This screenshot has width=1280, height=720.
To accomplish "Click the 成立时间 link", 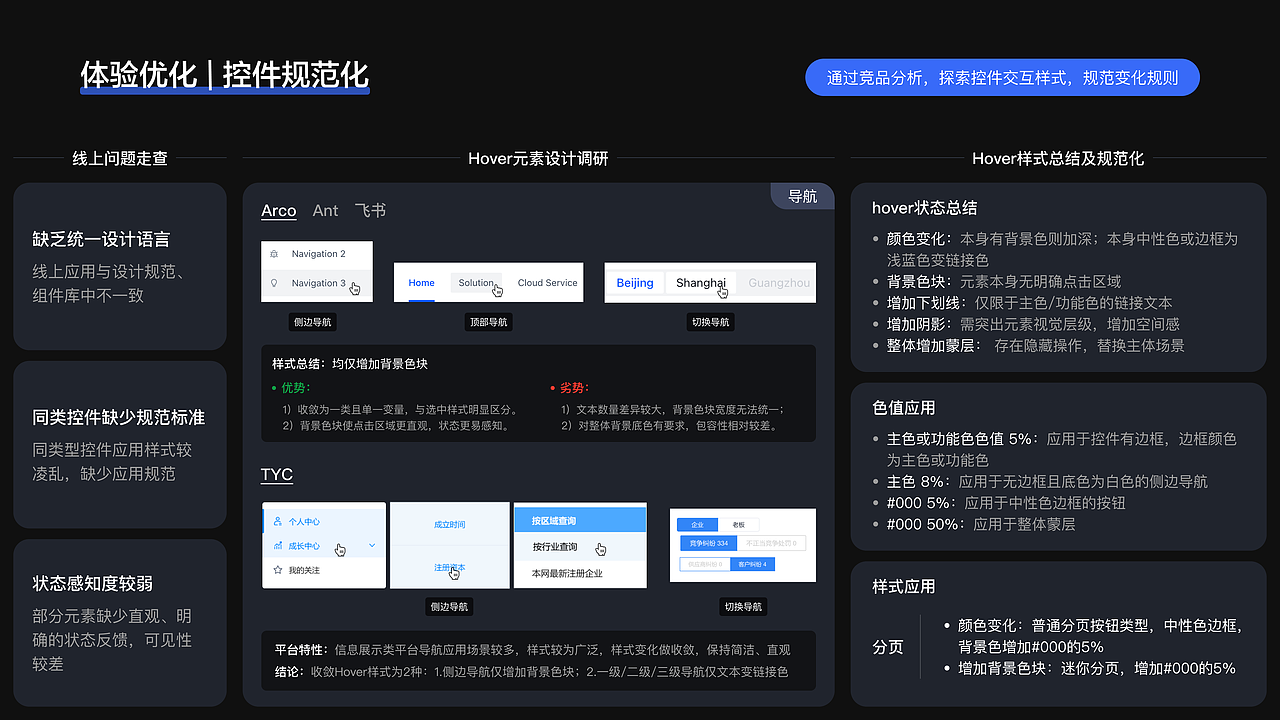I will click(449, 522).
